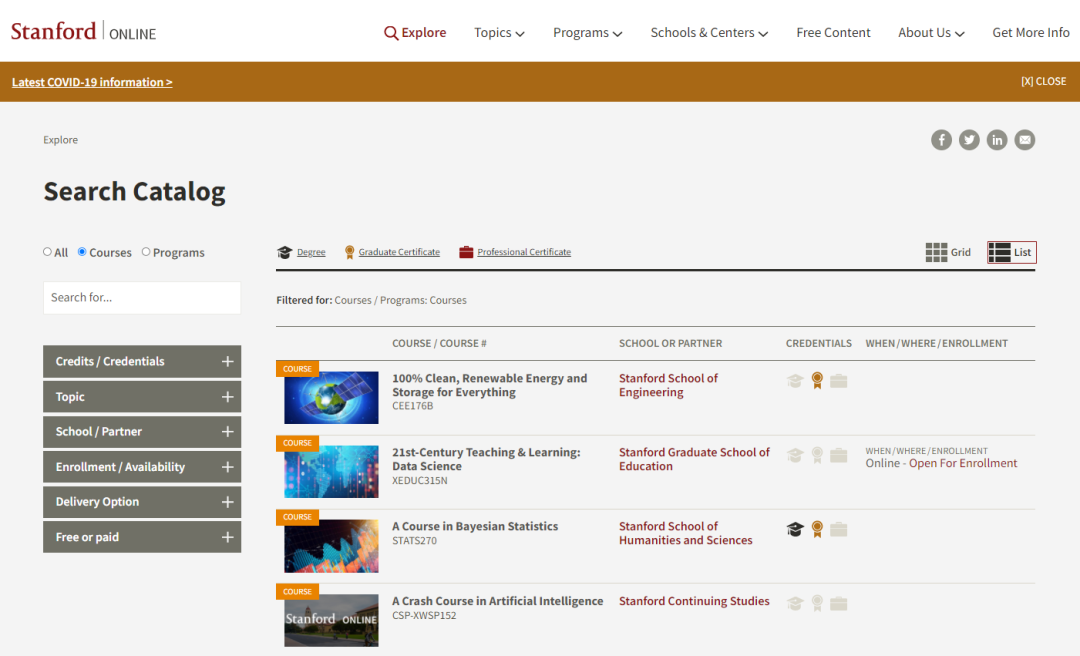Click the Degree graduation cap legend icon
This screenshot has width=1080, height=656.
pos(284,252)
